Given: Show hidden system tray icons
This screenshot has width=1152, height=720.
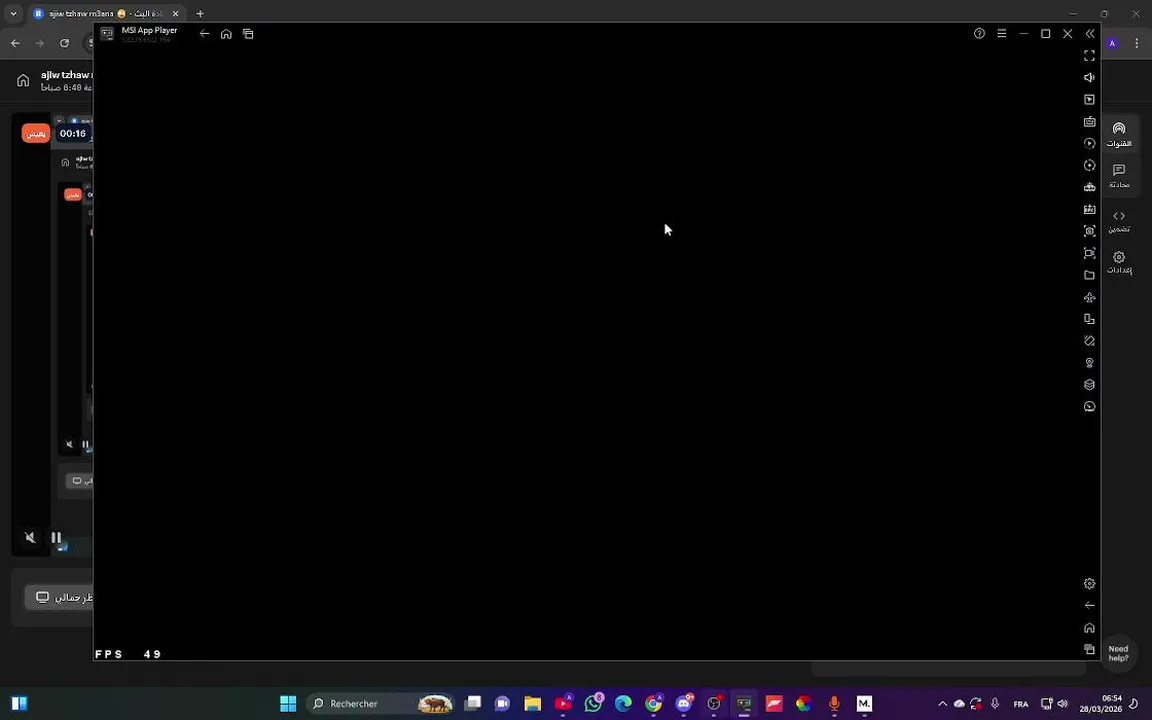Looking at the screenshot, I should coord(943,704).
